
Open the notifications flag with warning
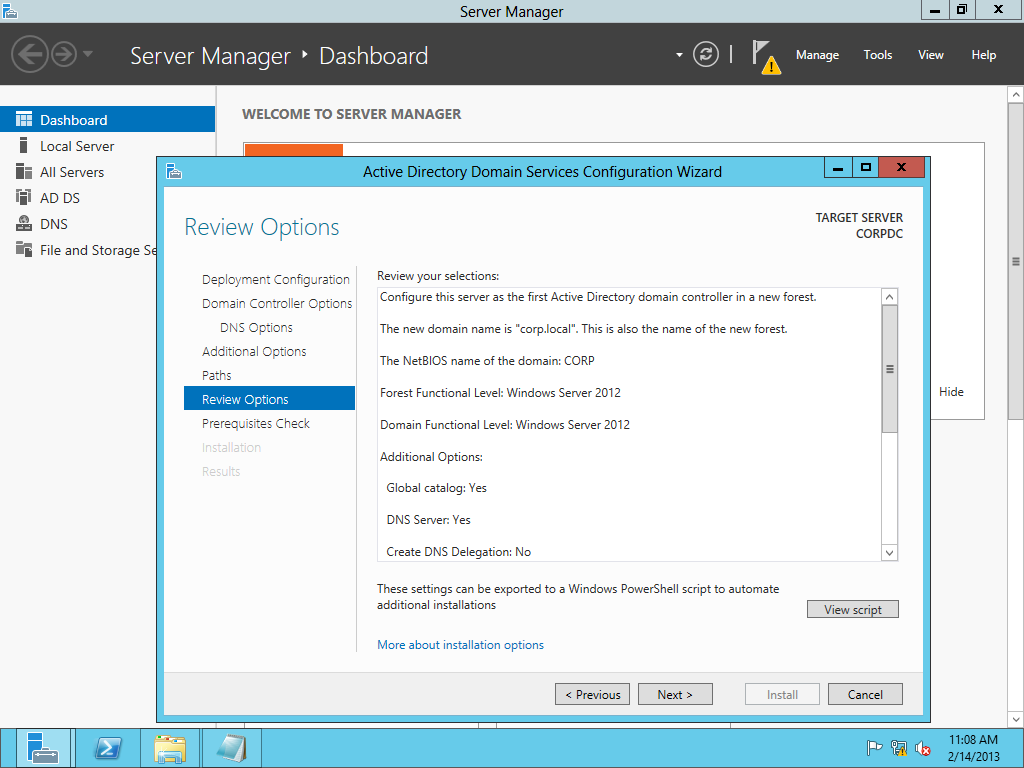(x=765, y=56)
